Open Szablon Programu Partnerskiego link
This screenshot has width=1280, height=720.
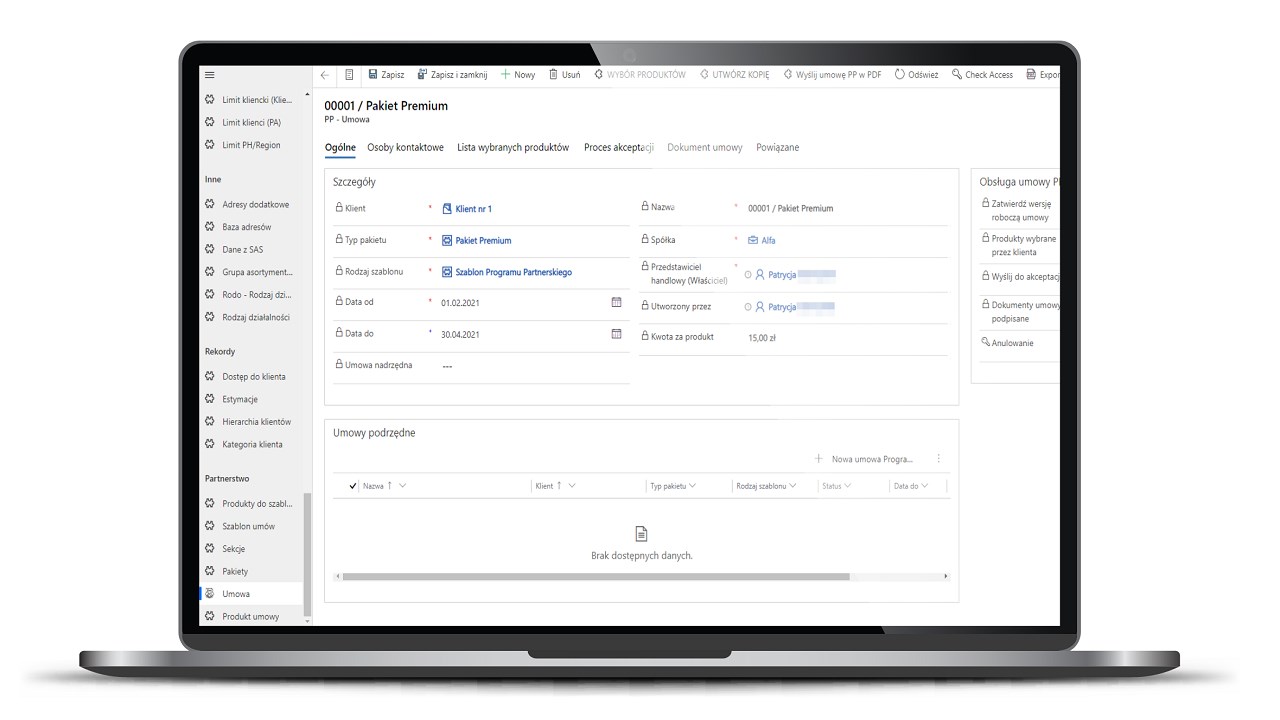coord(513,272)
